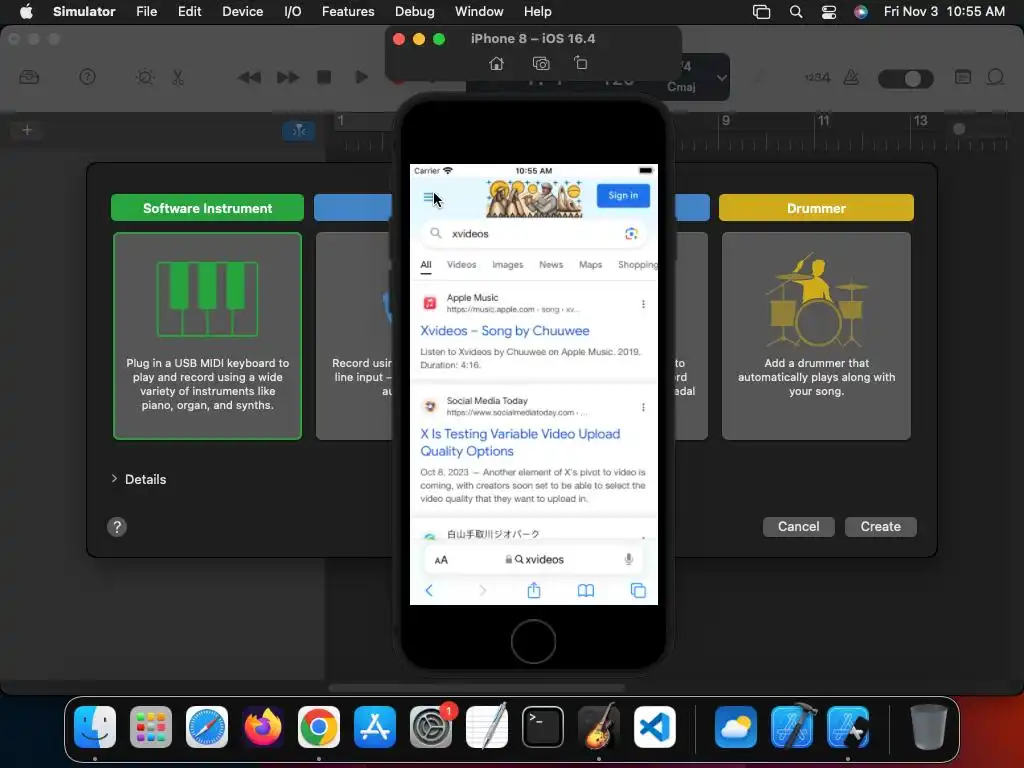
Task: Click GarageBand Smart Controls dial icon
Action: [144, 77]
